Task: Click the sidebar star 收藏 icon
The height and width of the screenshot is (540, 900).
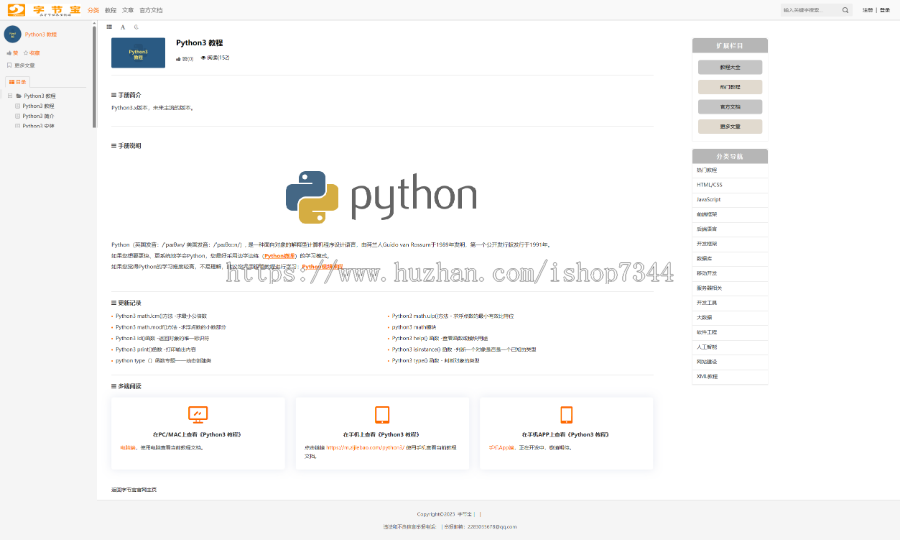Action: coord(26,53)
